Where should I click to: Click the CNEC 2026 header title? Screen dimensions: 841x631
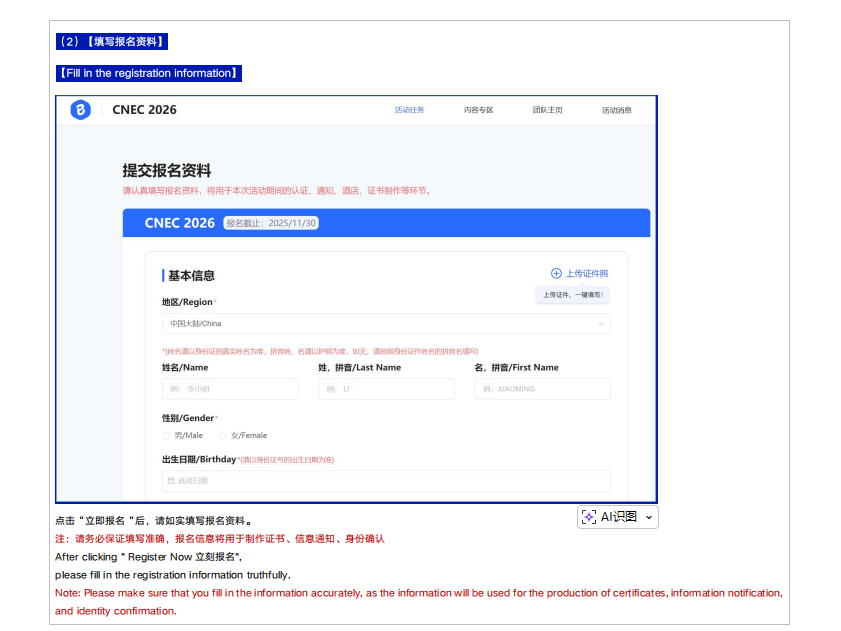pos(144,110)
